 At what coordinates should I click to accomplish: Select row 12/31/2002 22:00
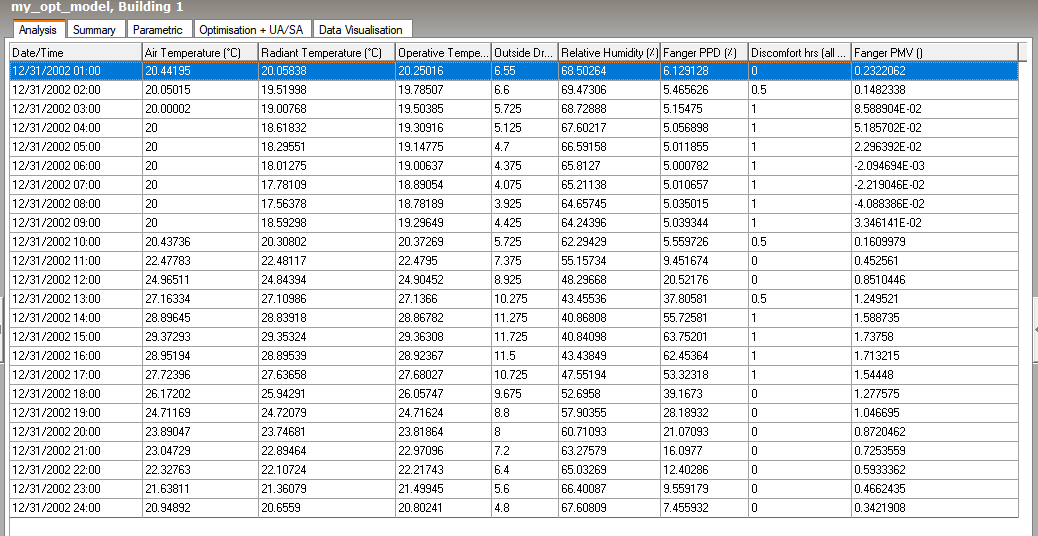pyautogui.click(x=514, y=469)
